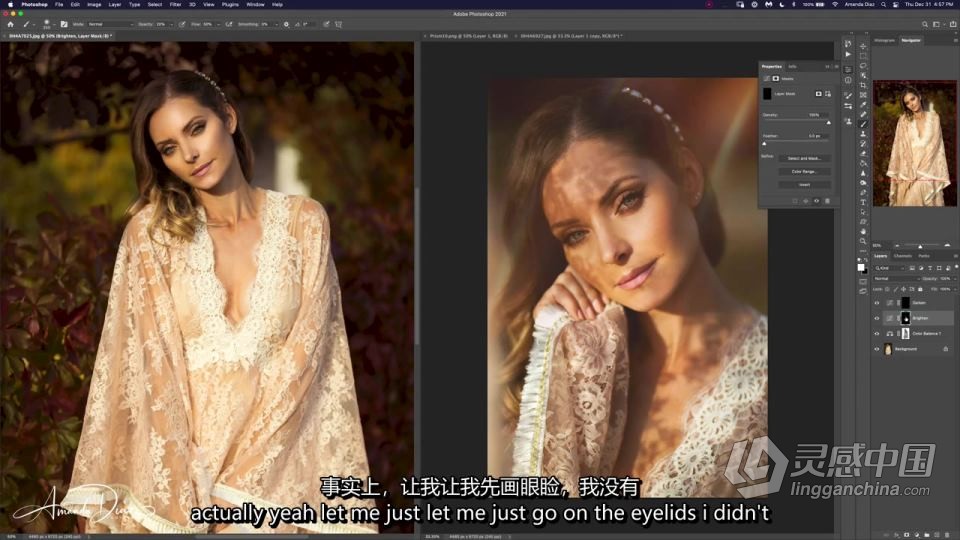Click the add vector mask icon
Screen dimensions: 960x540
click(x=828, y=94)
